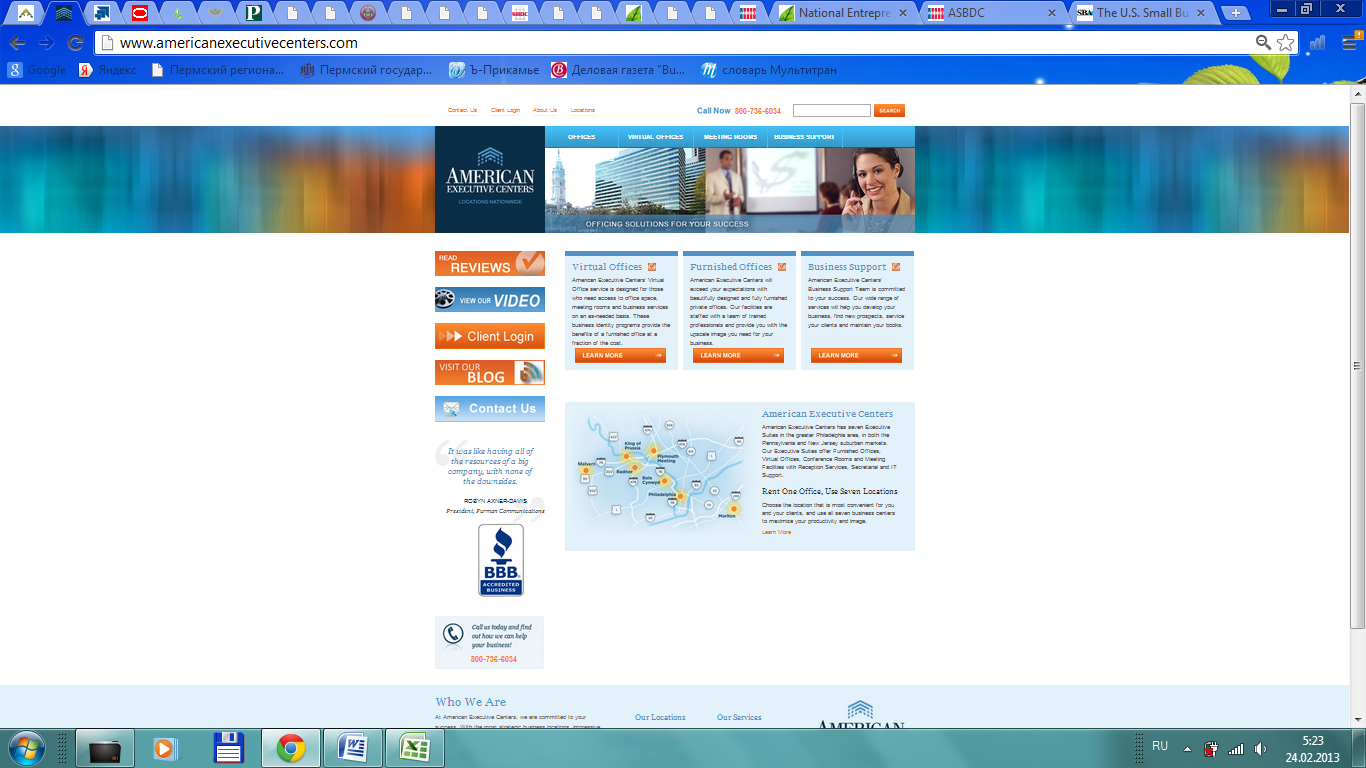
Task: Open the Excel taskbar icon
Action: 413,747
